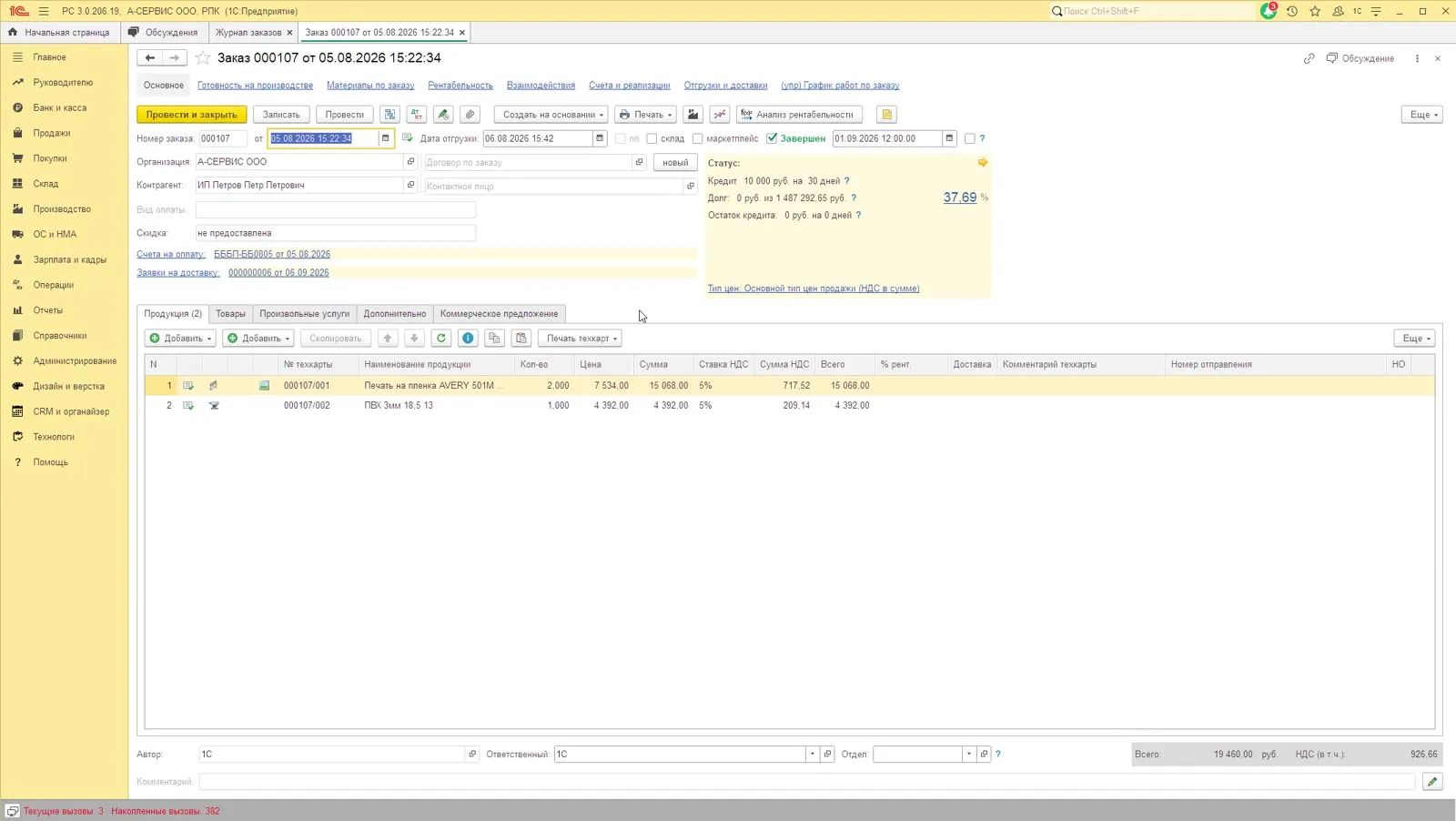1456x821 pixels.
Task: Open invoice link ББВП-ББ0805 от 05.08.2026
Action: click(272, 255)
